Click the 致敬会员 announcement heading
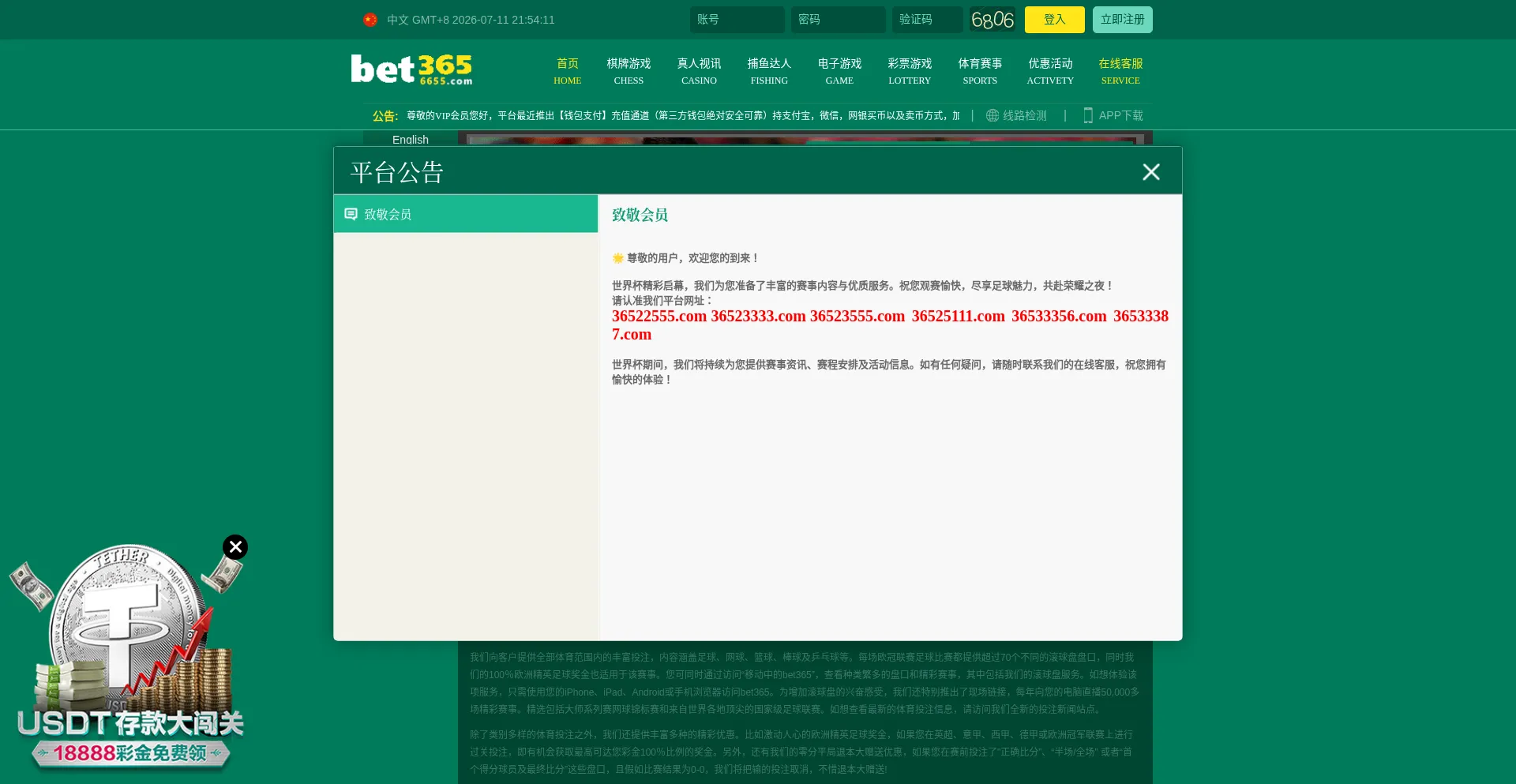 pyautogui.click(x=640, y=215)
